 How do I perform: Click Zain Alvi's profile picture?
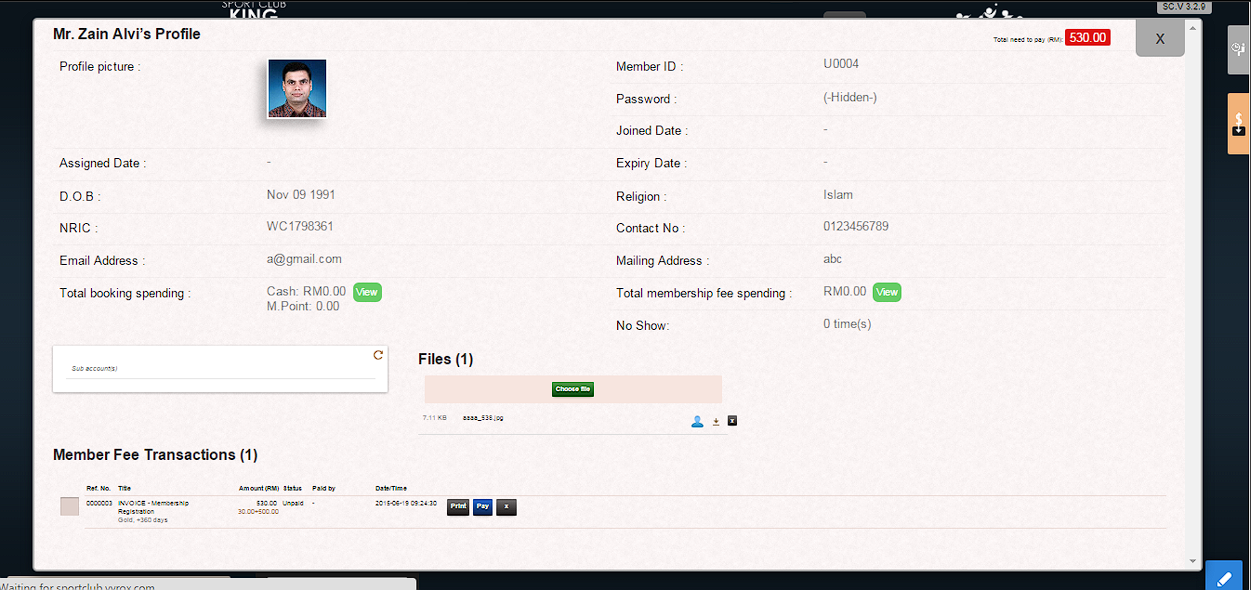[x=297, y=89]
